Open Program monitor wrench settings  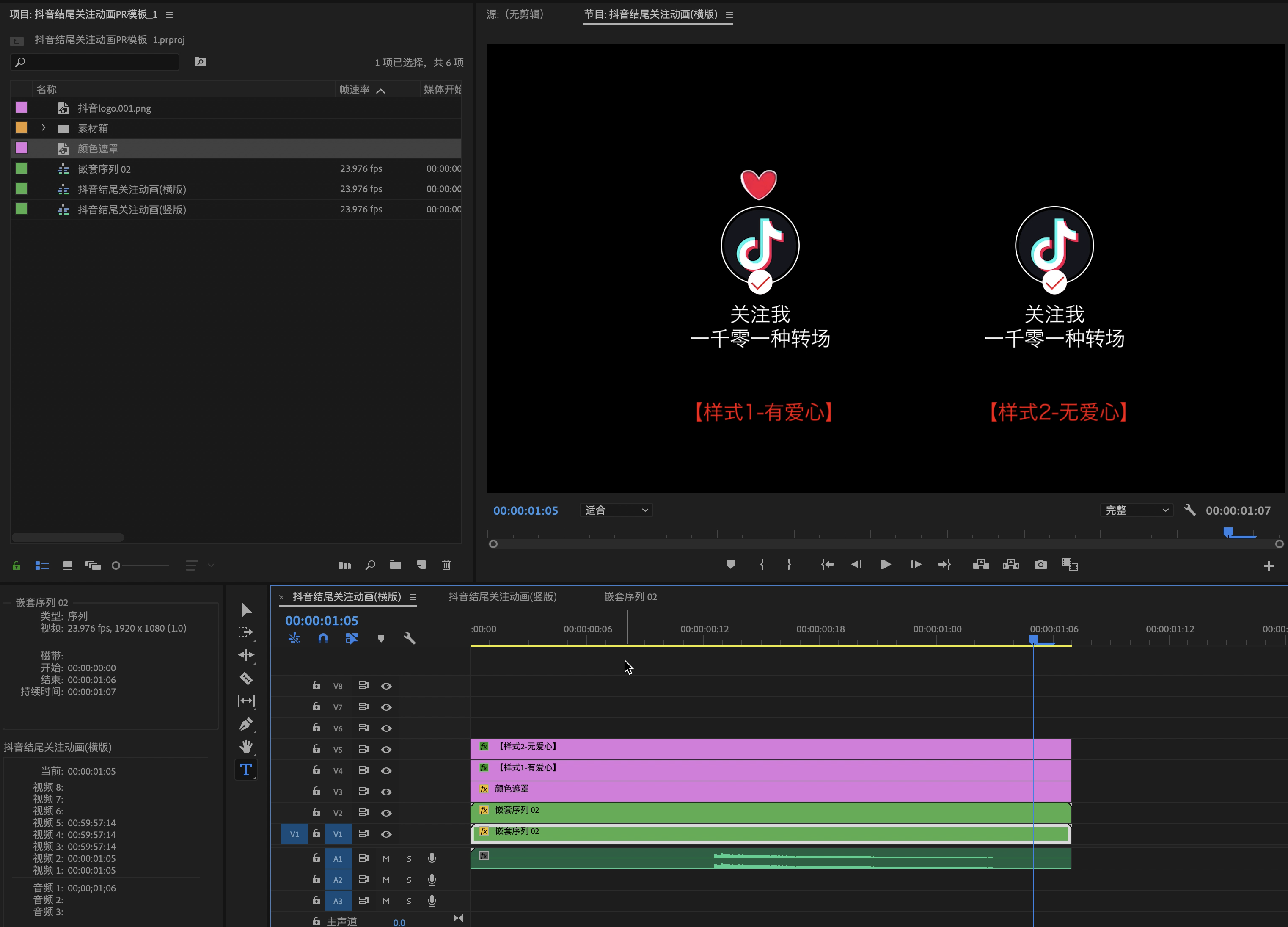tap(1189, 510)
